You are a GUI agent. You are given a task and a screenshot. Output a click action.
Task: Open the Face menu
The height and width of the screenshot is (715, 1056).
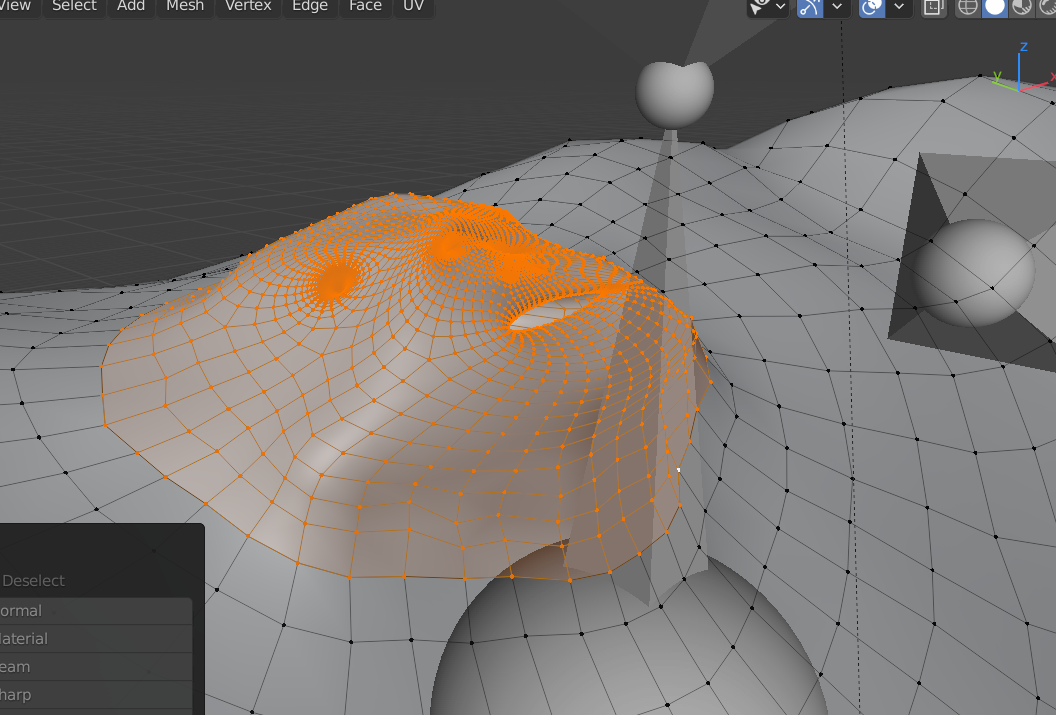365,5
